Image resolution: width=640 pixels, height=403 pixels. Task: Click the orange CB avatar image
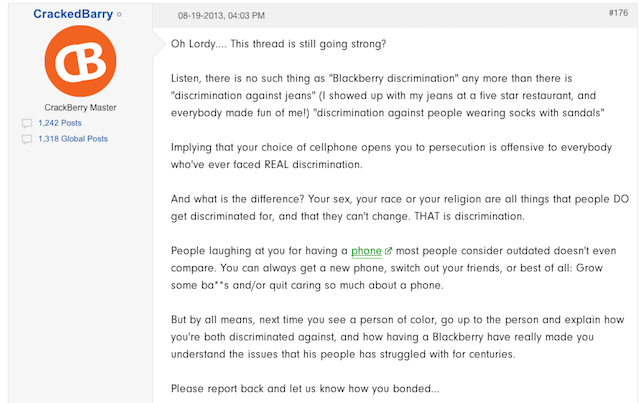pos(80,61)
